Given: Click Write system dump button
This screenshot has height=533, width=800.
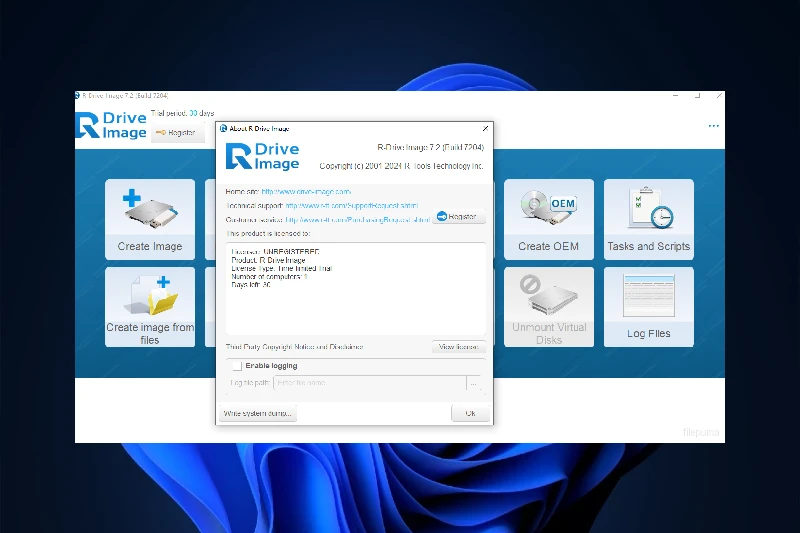Looking at the screenshot, I should (x=258, y=413).
